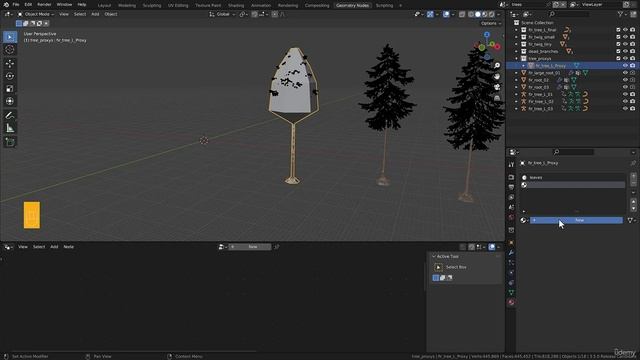Toggle eye visibility for fir_large_root_01
Viewport: 640px width, 360px height.
[x=625, y=73]
